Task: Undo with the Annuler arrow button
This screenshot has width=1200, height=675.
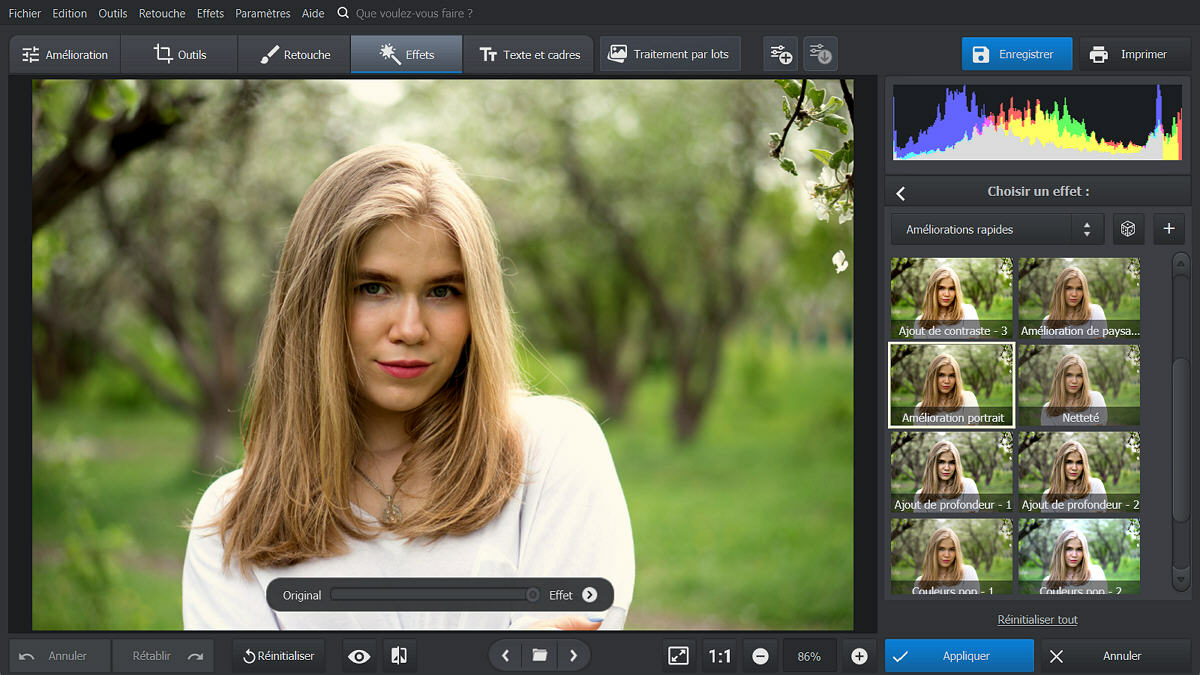Action: point(60,656)
